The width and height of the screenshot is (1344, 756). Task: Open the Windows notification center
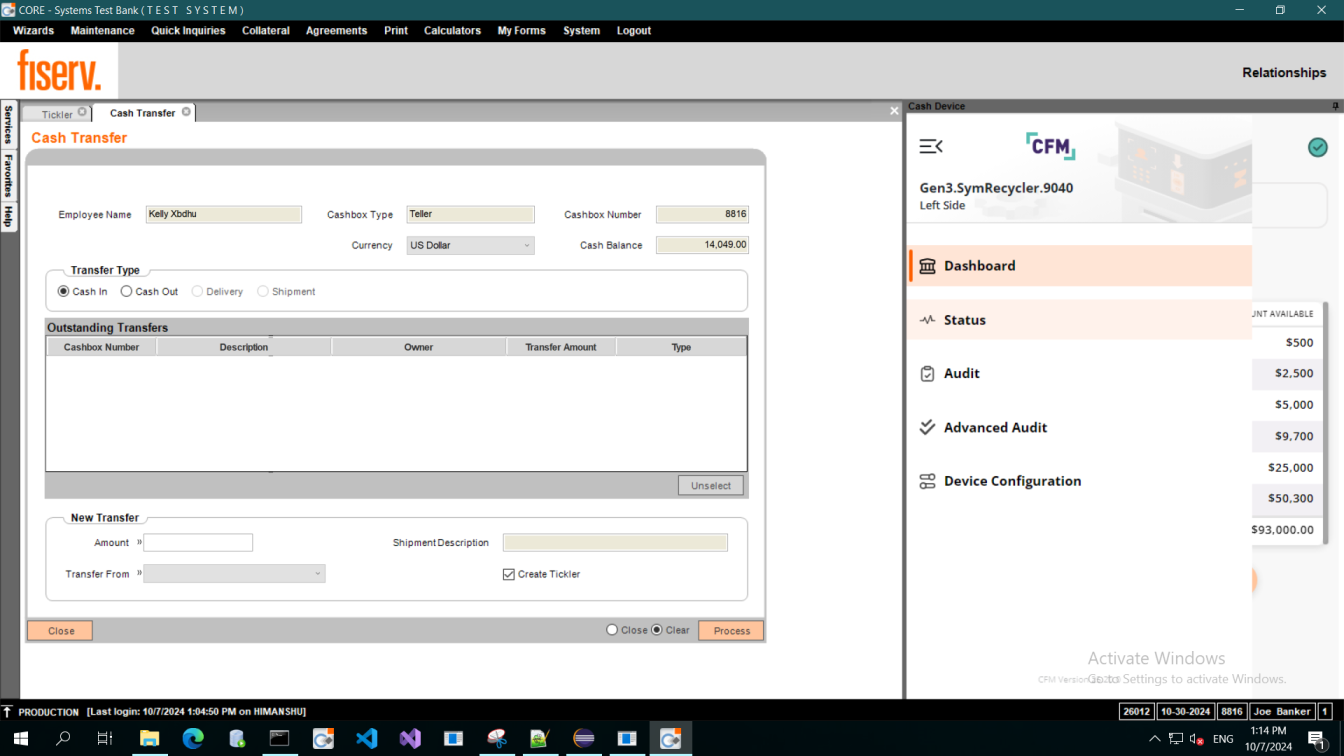pos(1316,739)
